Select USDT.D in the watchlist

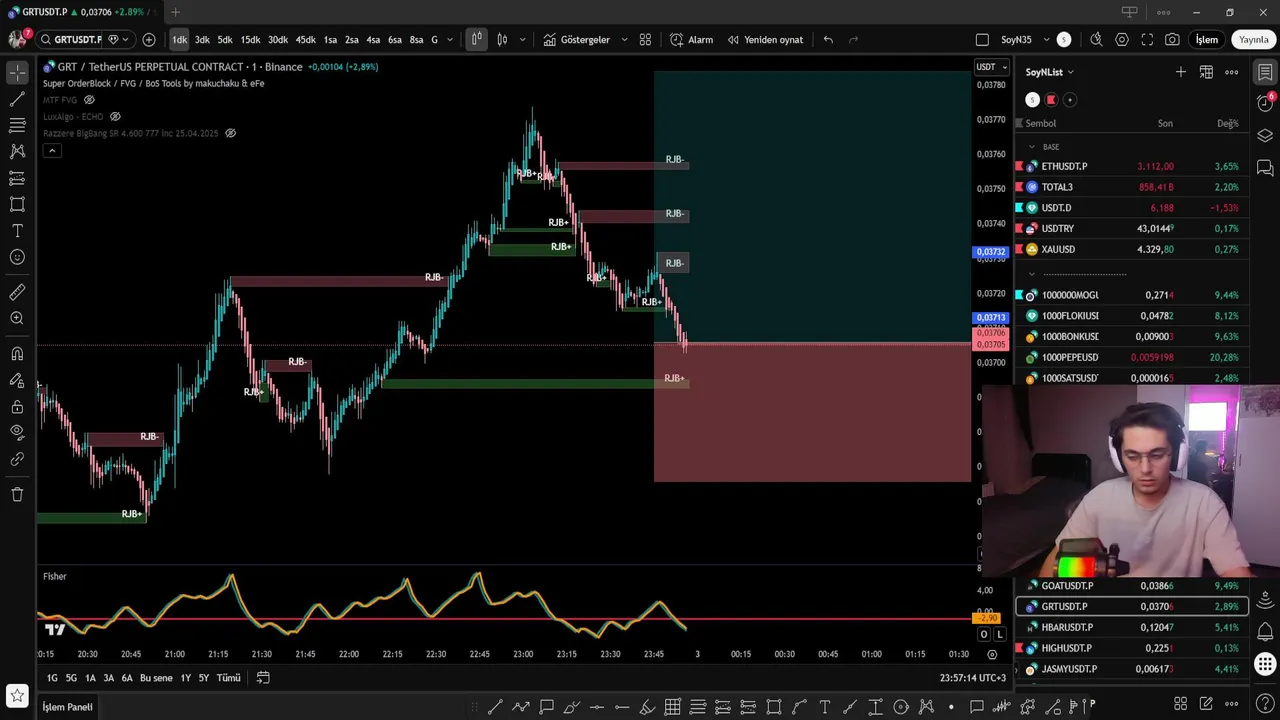(x=1130, y=208)
